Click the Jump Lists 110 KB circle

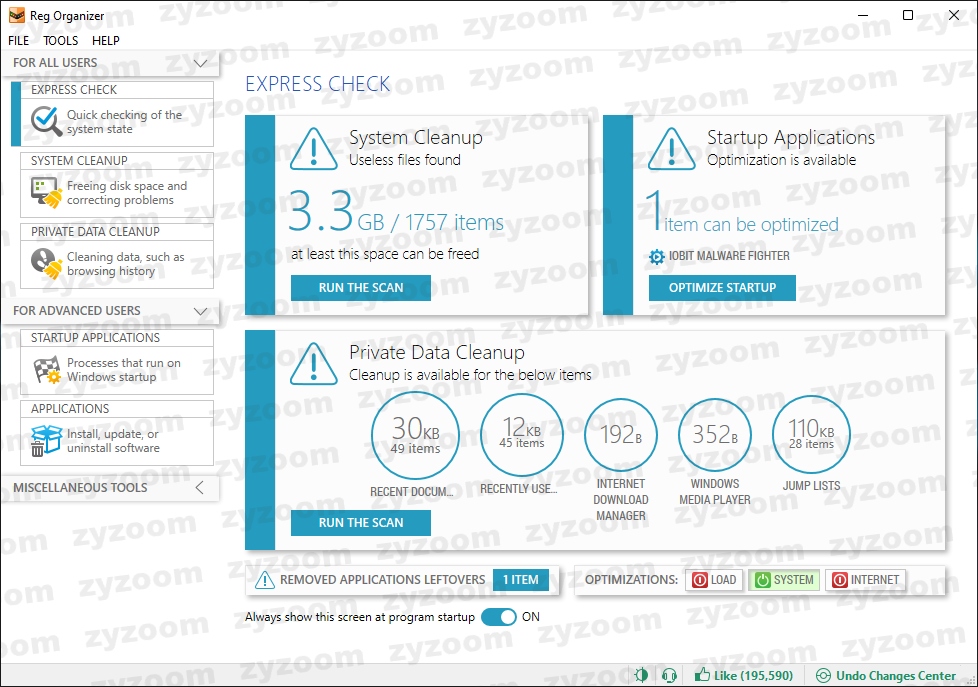(811, 434)
